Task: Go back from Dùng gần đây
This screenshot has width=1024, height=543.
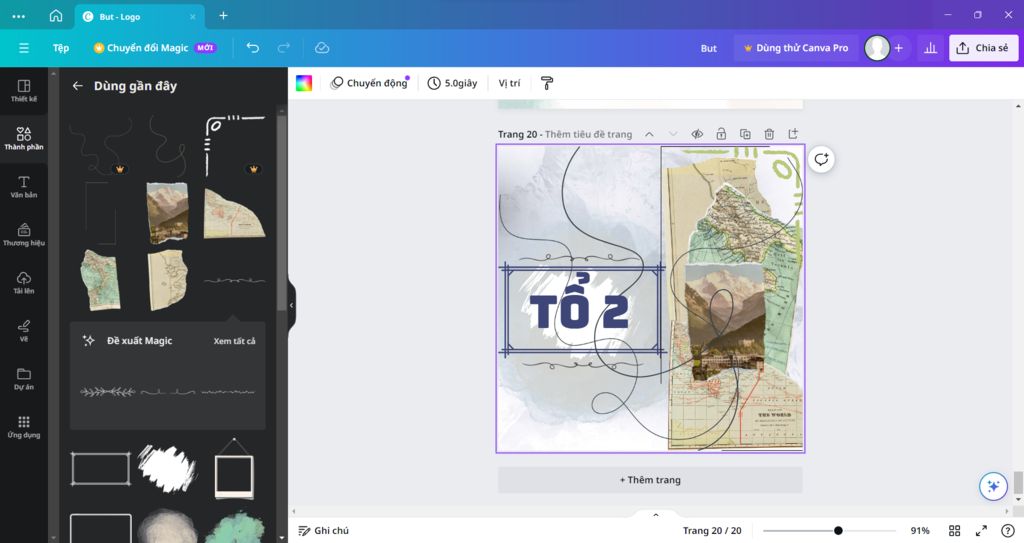Action: pyautogui.click(x=78, y=86)
